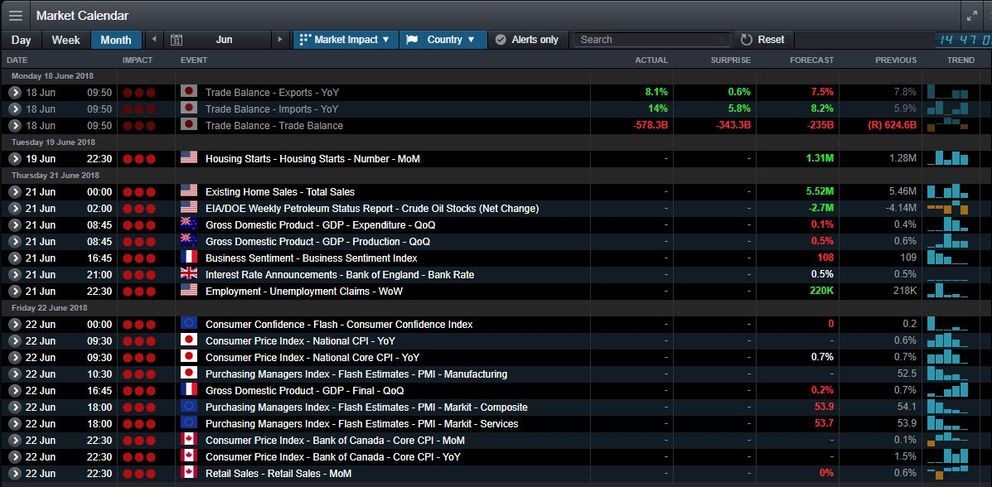Click the TREND column header
Screen dimensions: 992x487
[960, 60]
